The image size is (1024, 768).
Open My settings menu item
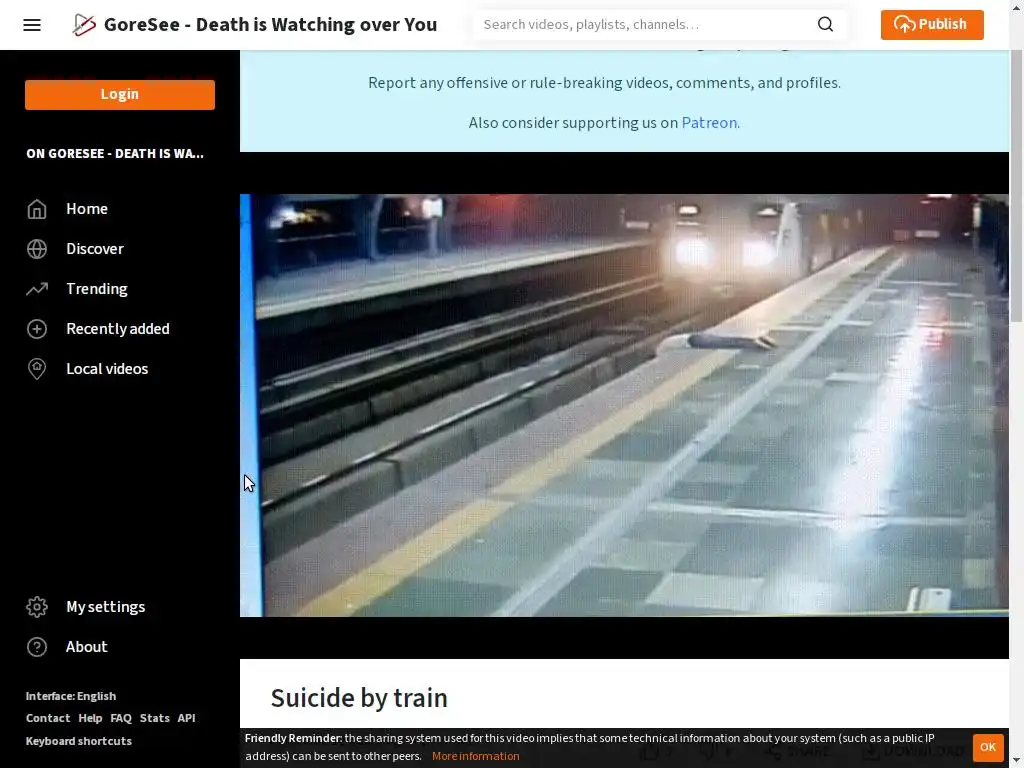[106, 607]
